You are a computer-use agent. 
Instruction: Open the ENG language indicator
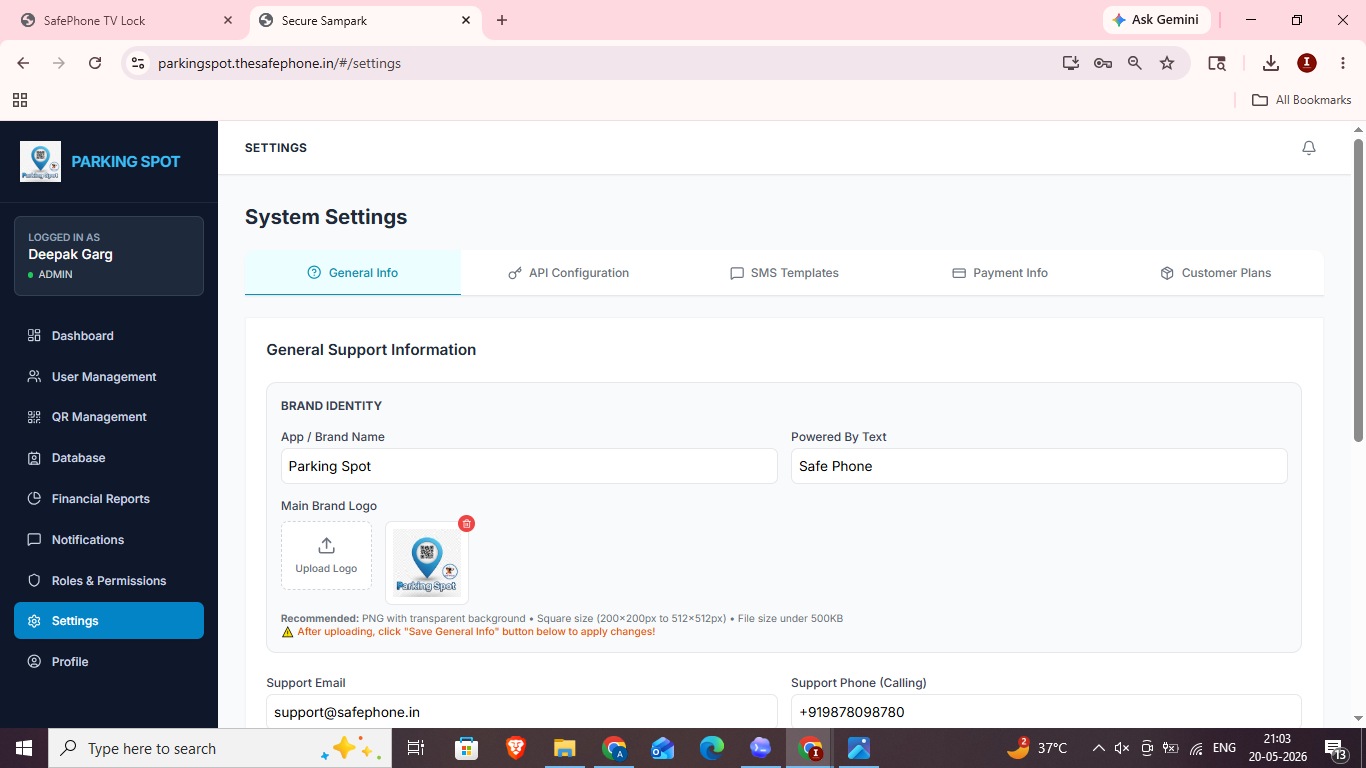point(1225,748)
